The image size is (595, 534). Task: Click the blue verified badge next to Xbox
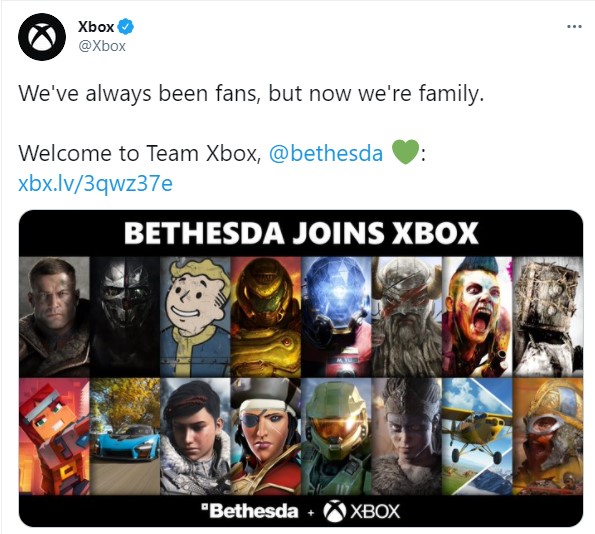[x=126, y=27]
